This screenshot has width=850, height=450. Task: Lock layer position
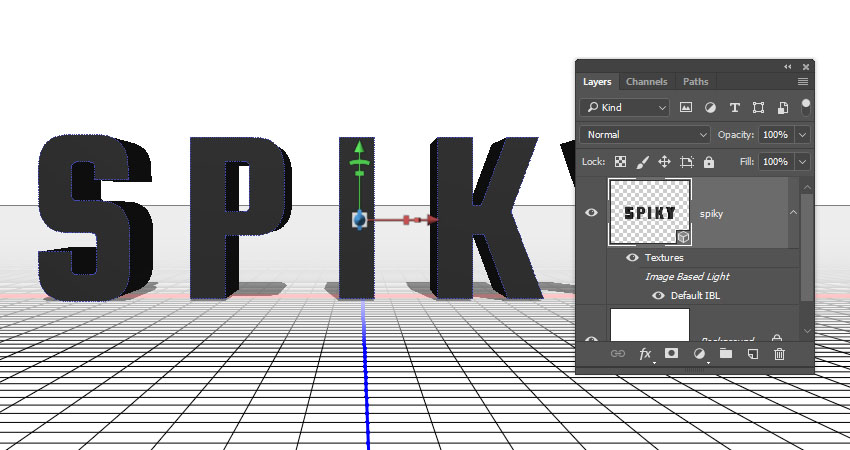664,162
